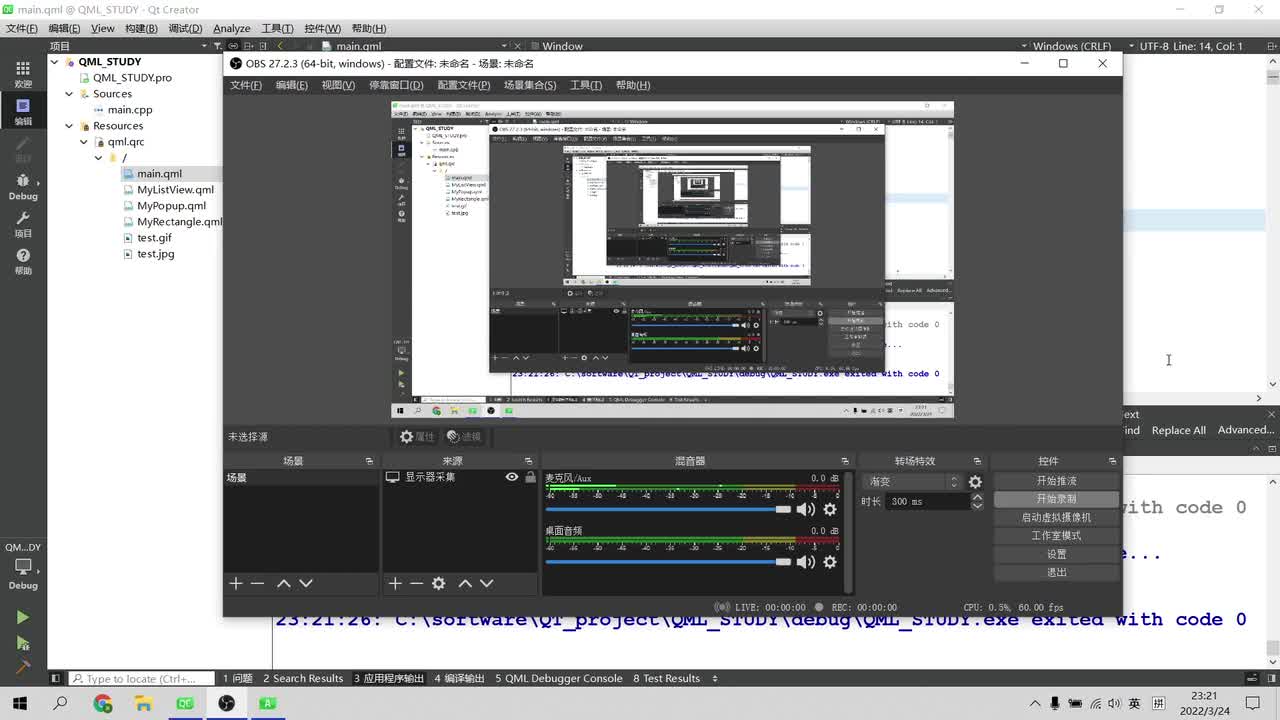Click 开始录制 to start recording
This screenshot has height=720, width=1280.
(1056, 499)
